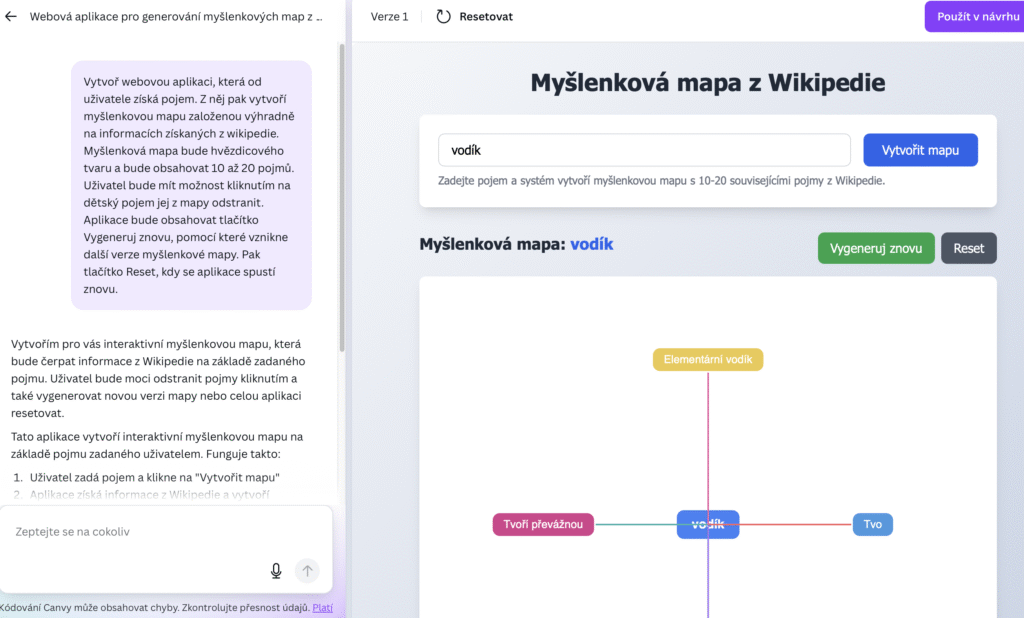
Task: Click the Resetovat circular arrow icon
Action: (443, 16)
